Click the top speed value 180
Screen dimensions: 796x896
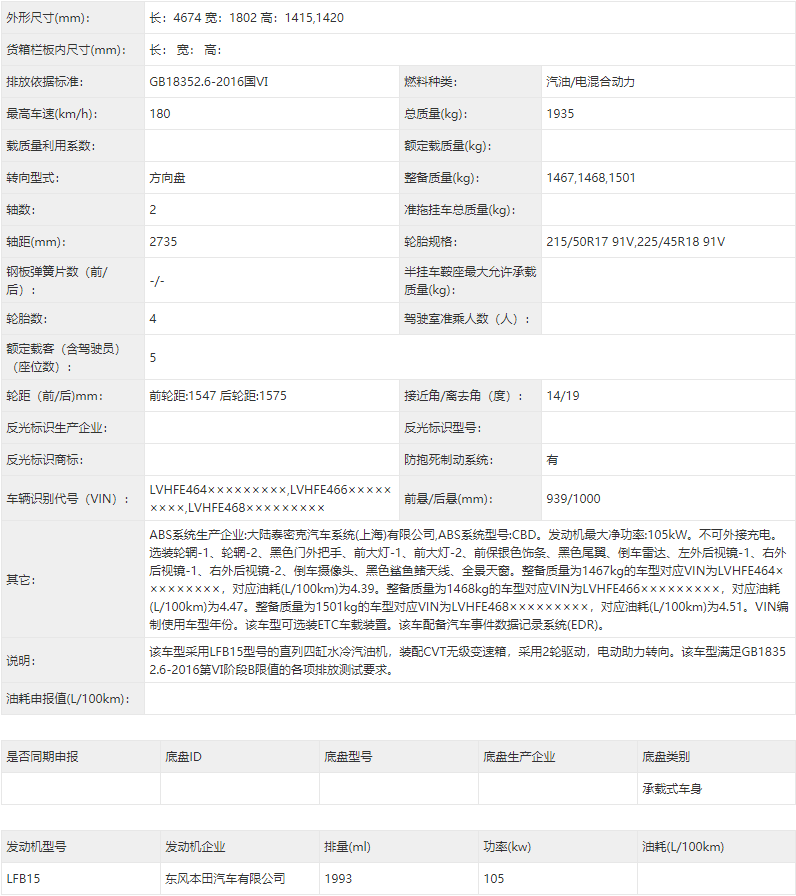pyautogui.click(x=160, y=114)
